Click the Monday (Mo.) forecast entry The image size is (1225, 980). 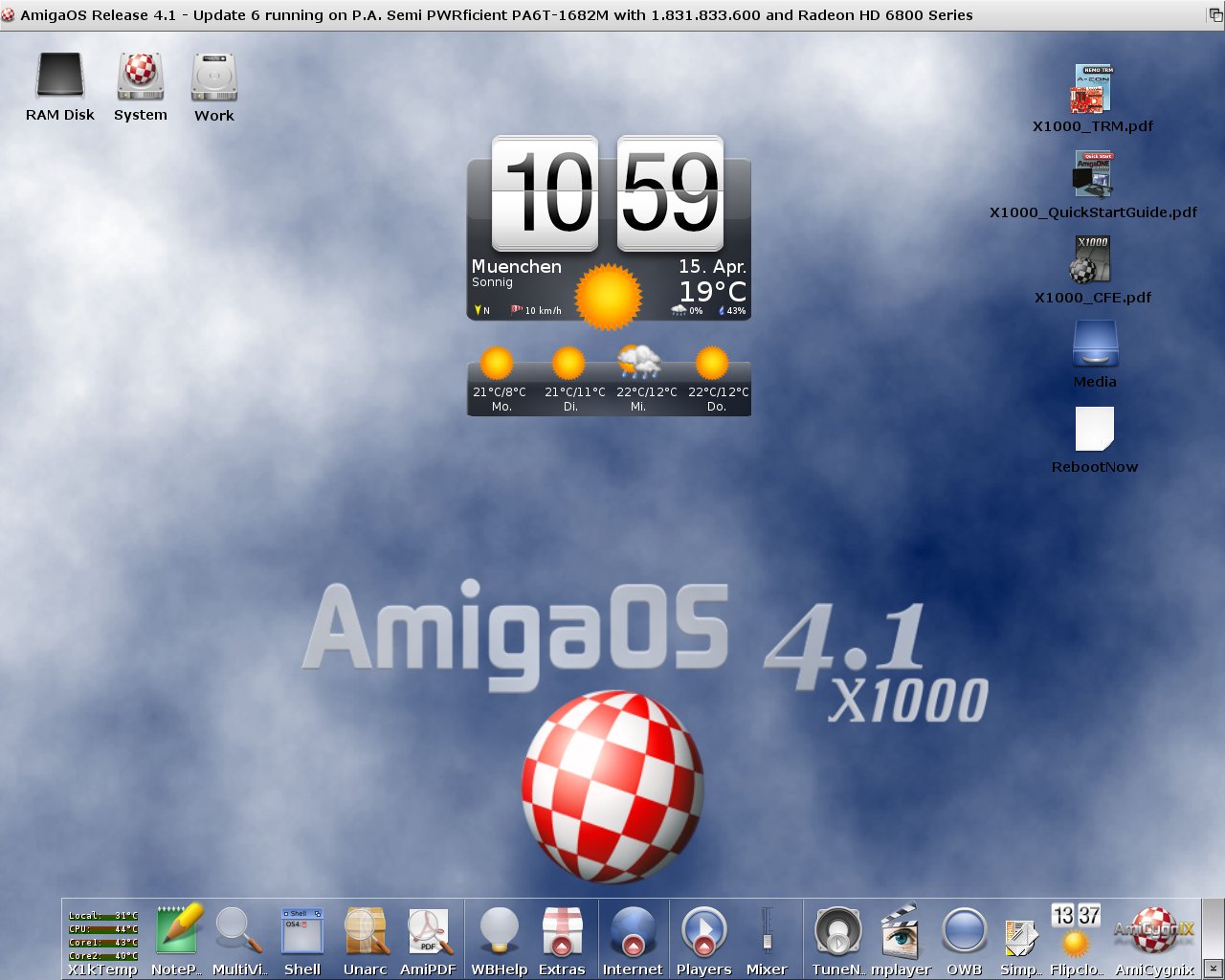(500, 381)
